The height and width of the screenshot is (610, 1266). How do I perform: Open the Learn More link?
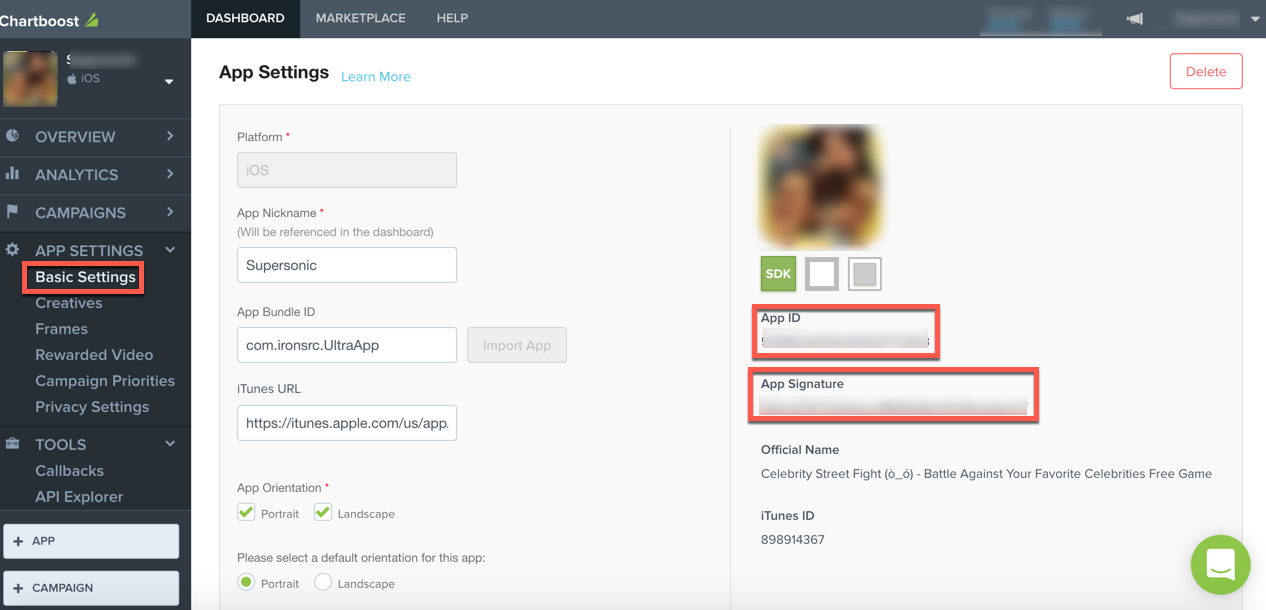point(375,77)
